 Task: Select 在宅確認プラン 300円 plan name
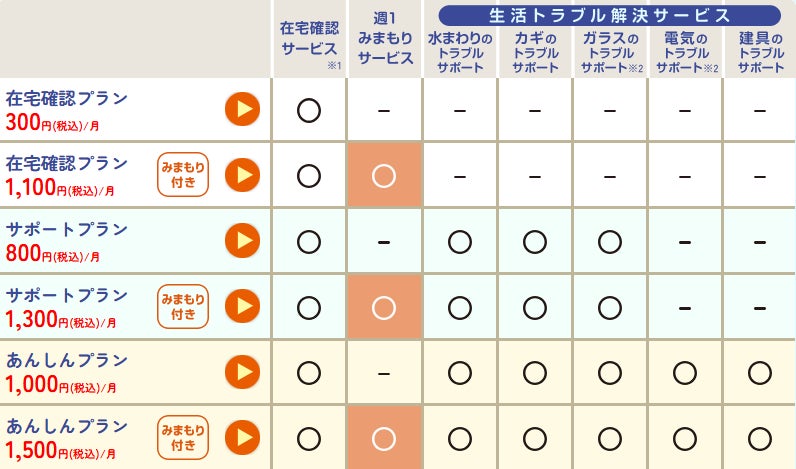point(67,98)
